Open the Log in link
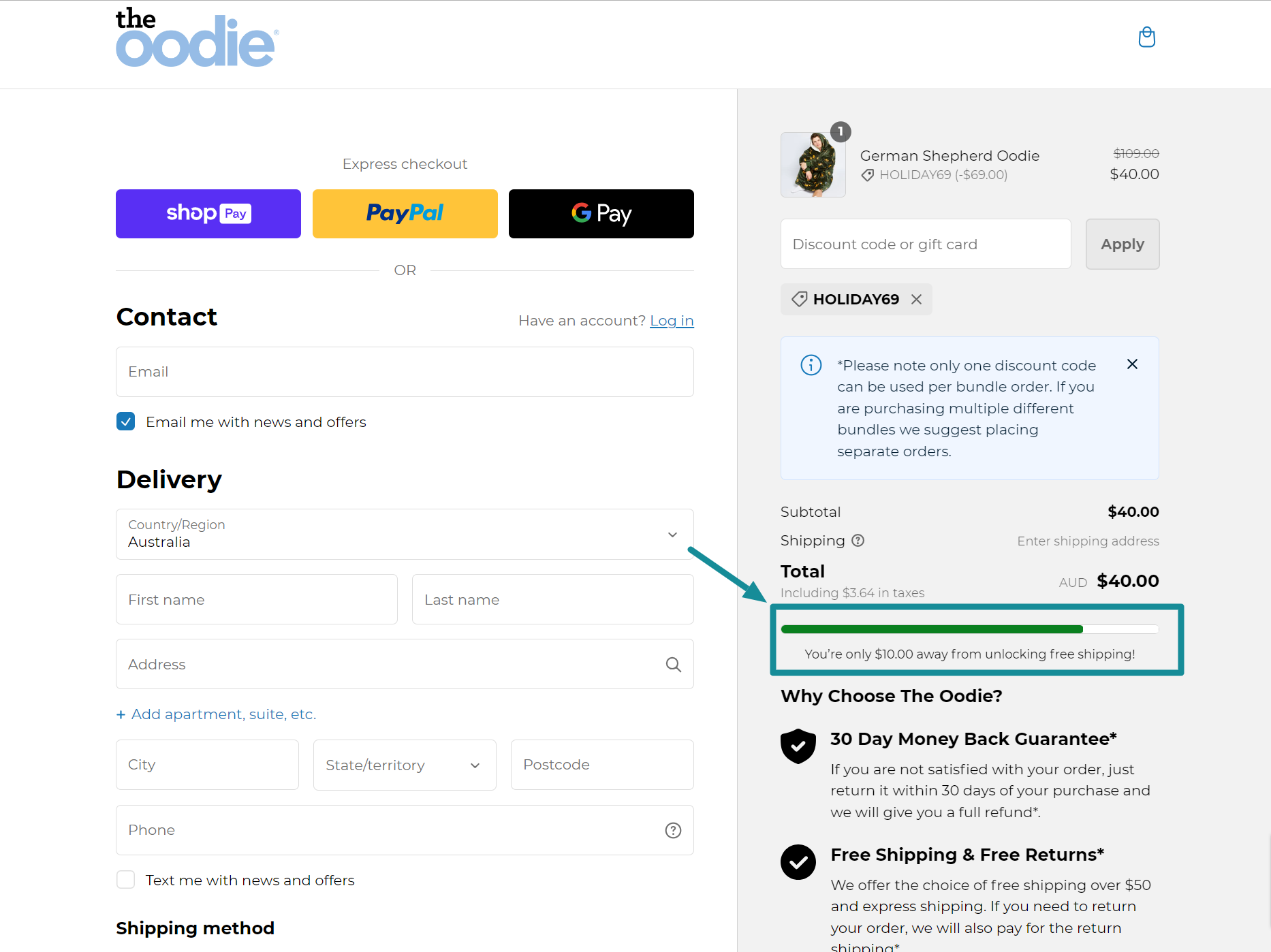 (x=672, y=320)
